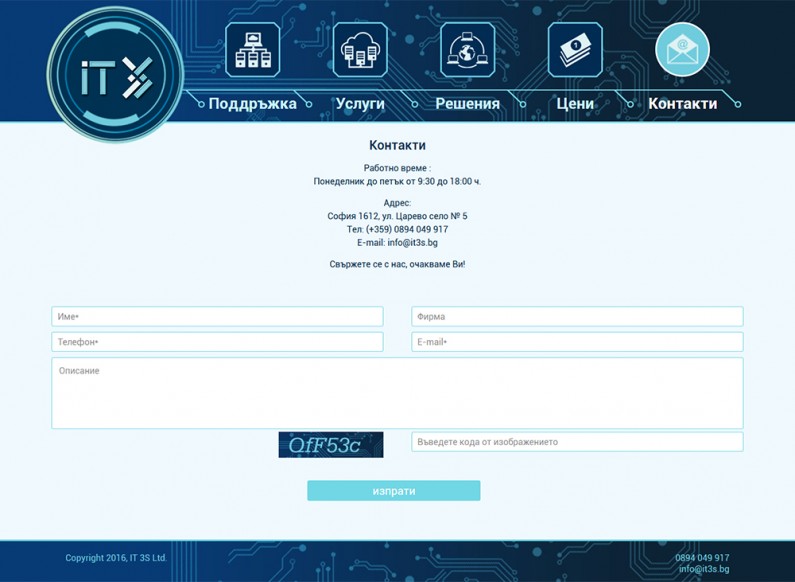Click the Copyright 2016, IT 3S Ltd. text
Screen dimensions: 795x582
[116, 558]
